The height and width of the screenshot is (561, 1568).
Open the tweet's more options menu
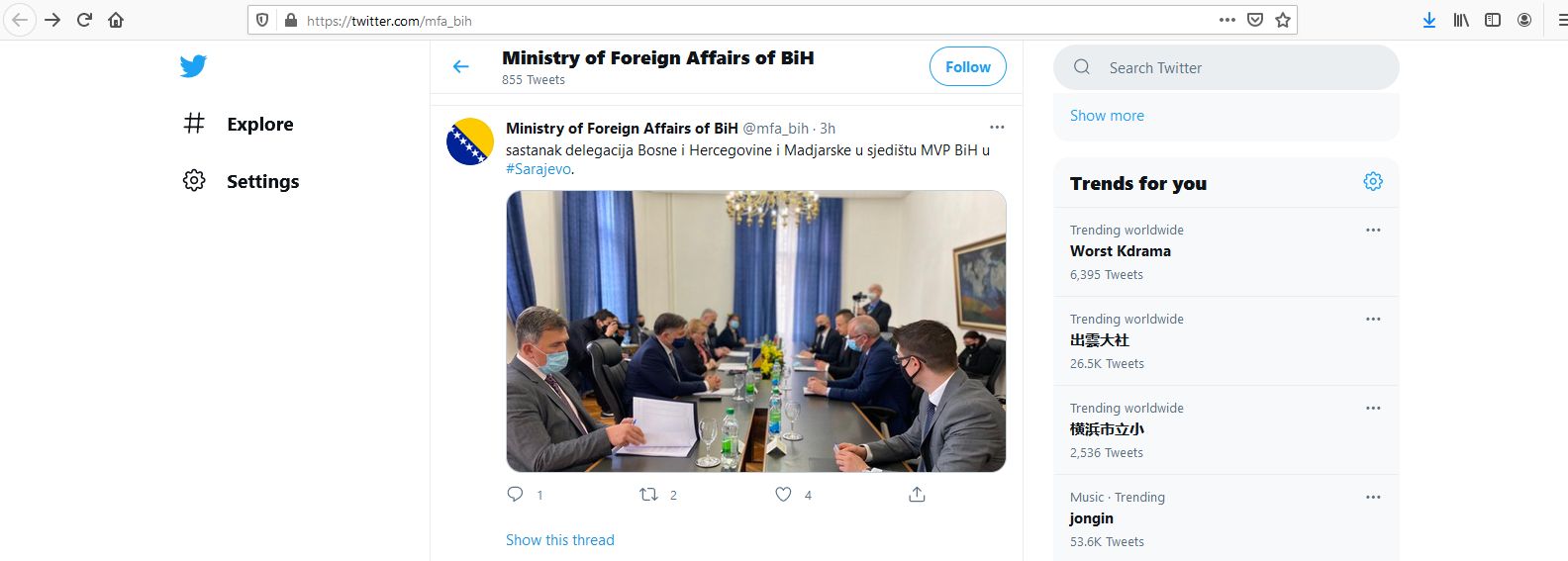[x=997, y=127]
